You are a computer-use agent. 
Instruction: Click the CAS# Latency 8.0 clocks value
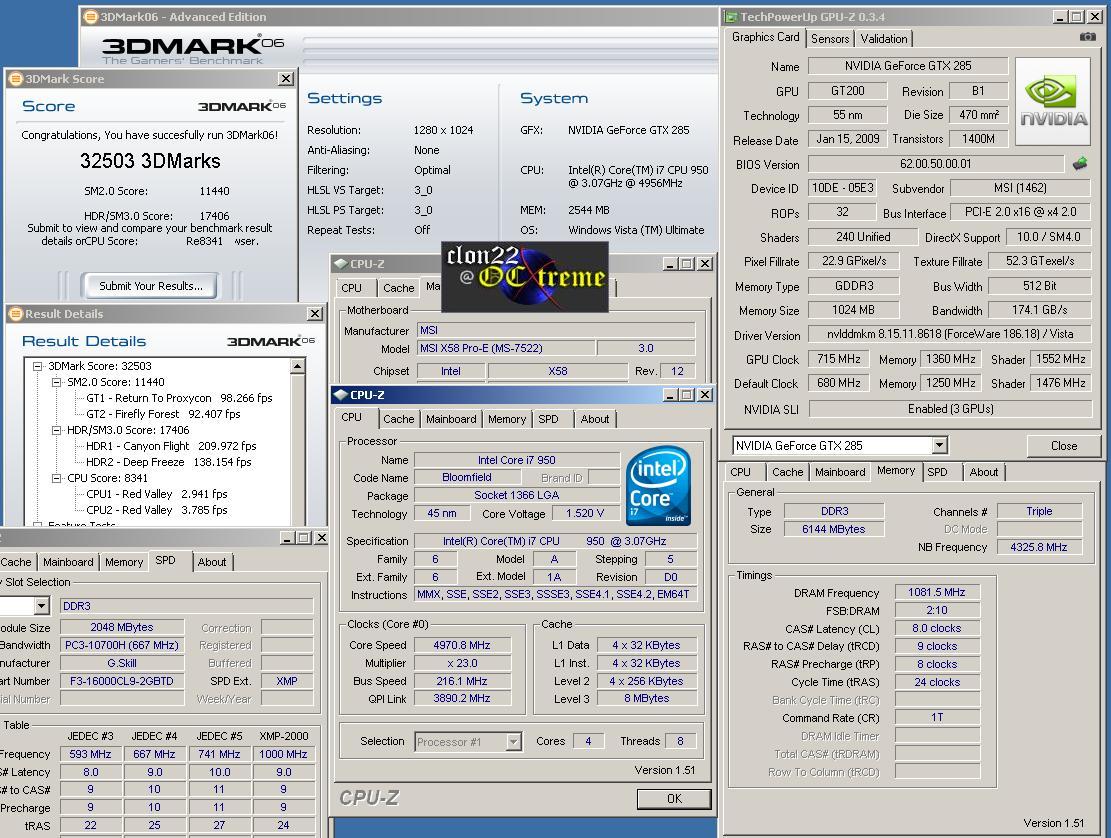pyautogui.click(x=937, y=628)
